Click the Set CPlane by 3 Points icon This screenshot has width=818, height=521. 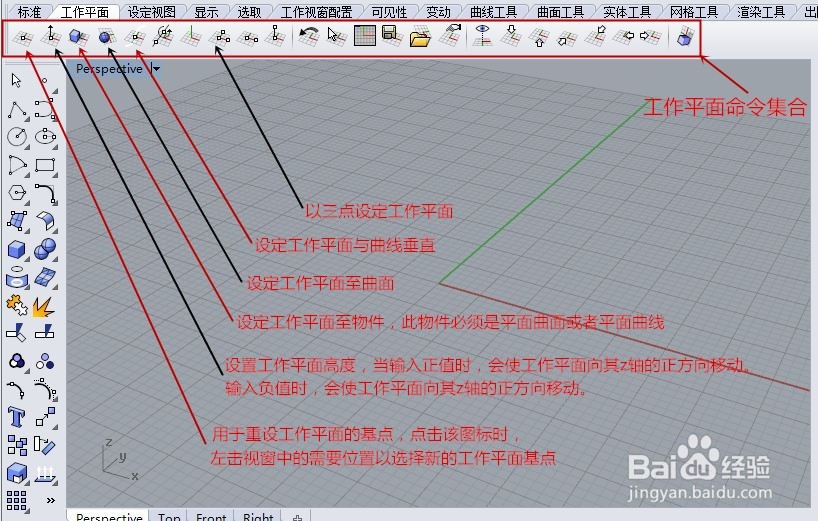(220, 37)
